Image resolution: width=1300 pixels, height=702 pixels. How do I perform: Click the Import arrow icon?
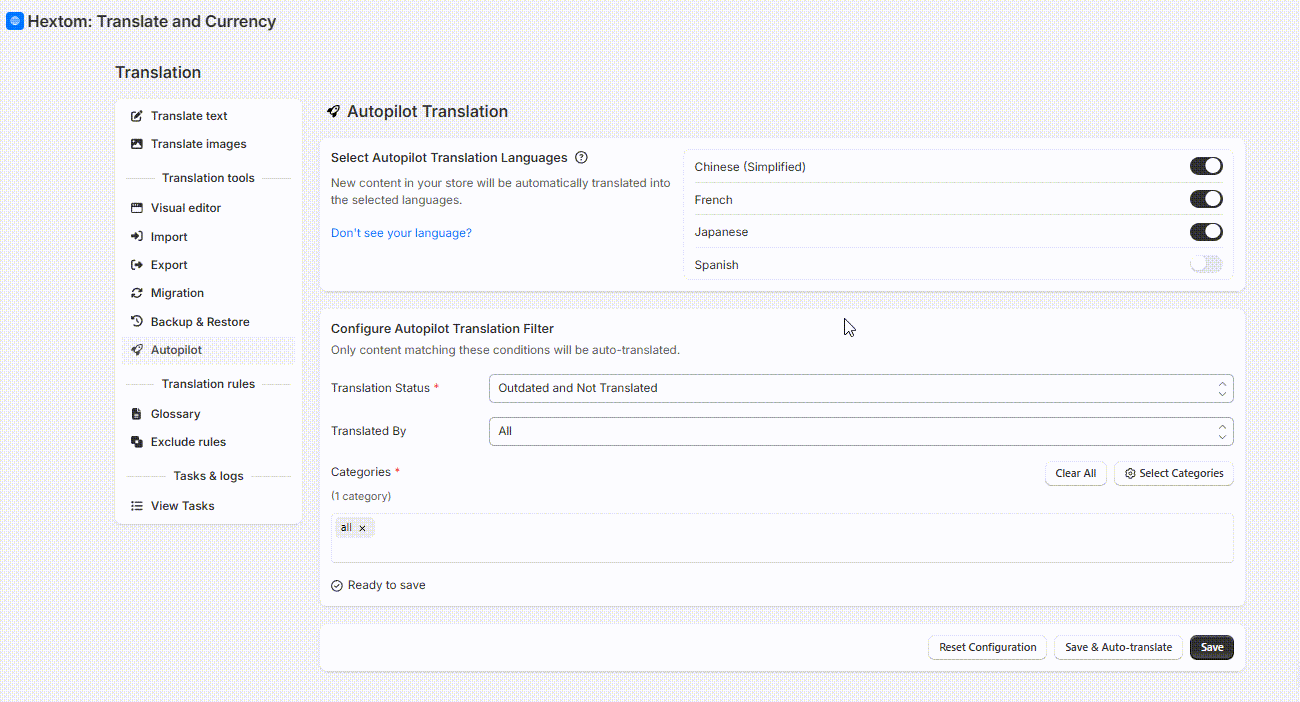pyautogui.click(x=137, y=237)
